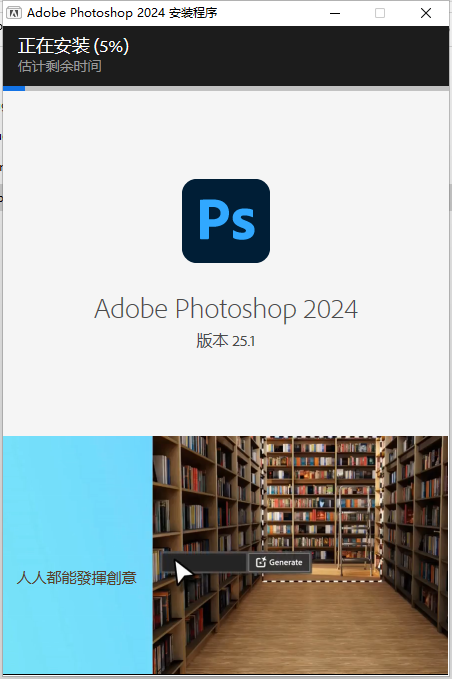Screen dimensions: 452x679
Task: Click the Adobe installer title bar icon
Action: point(14,13)
